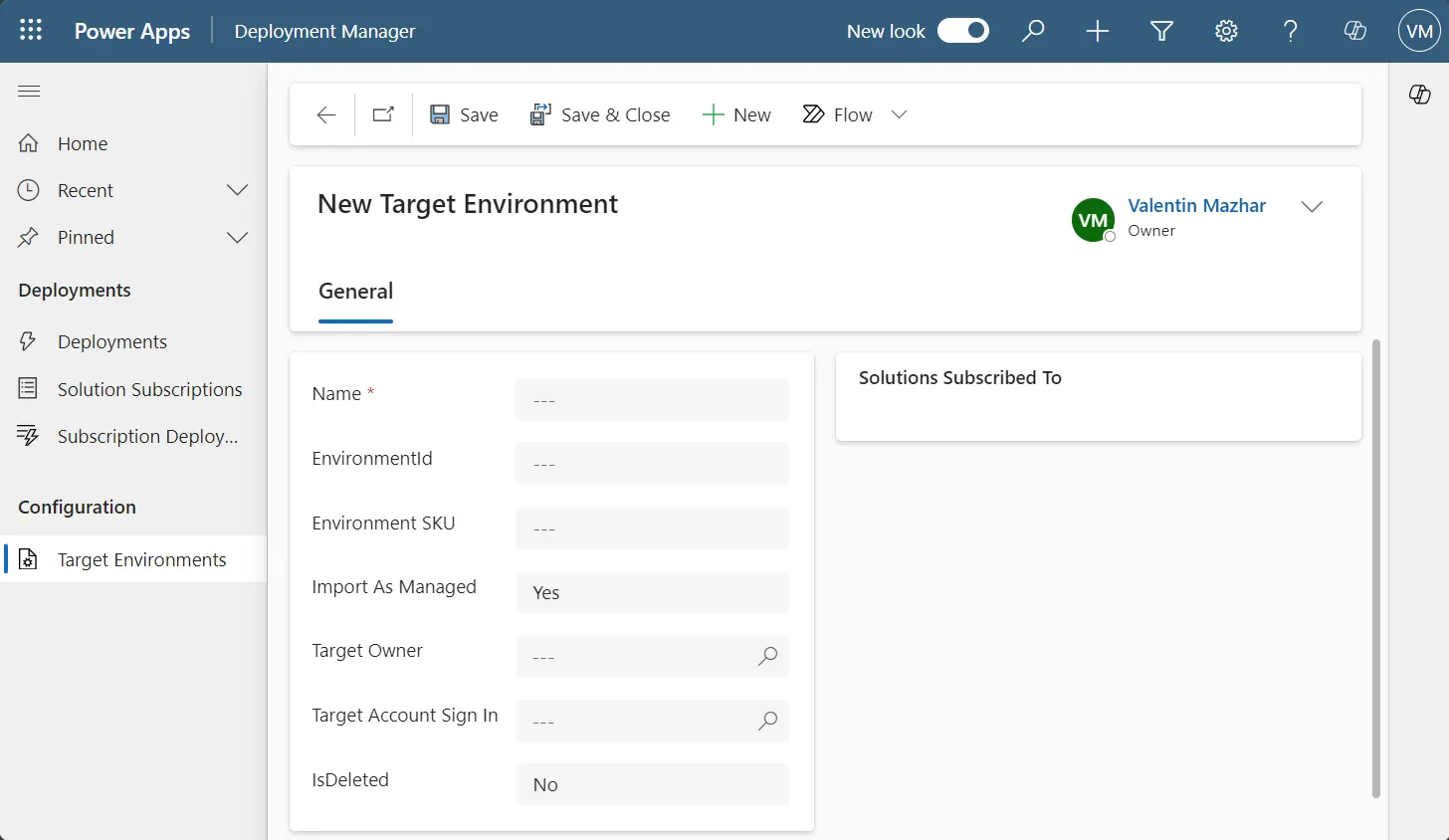Click the Deployment Manager app name
Screen dimensions: 1449x840
tap(324, 32)
